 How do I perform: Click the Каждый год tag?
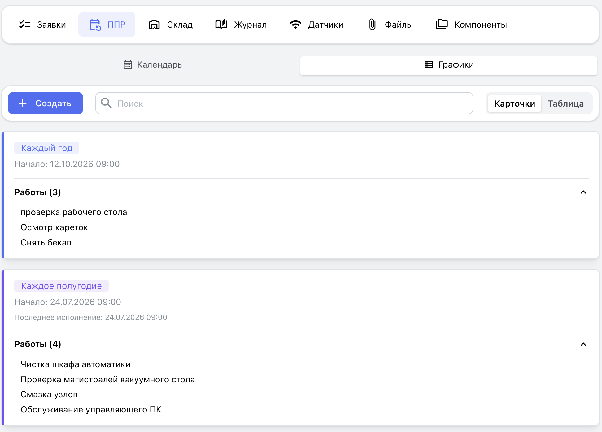(46, 148)
